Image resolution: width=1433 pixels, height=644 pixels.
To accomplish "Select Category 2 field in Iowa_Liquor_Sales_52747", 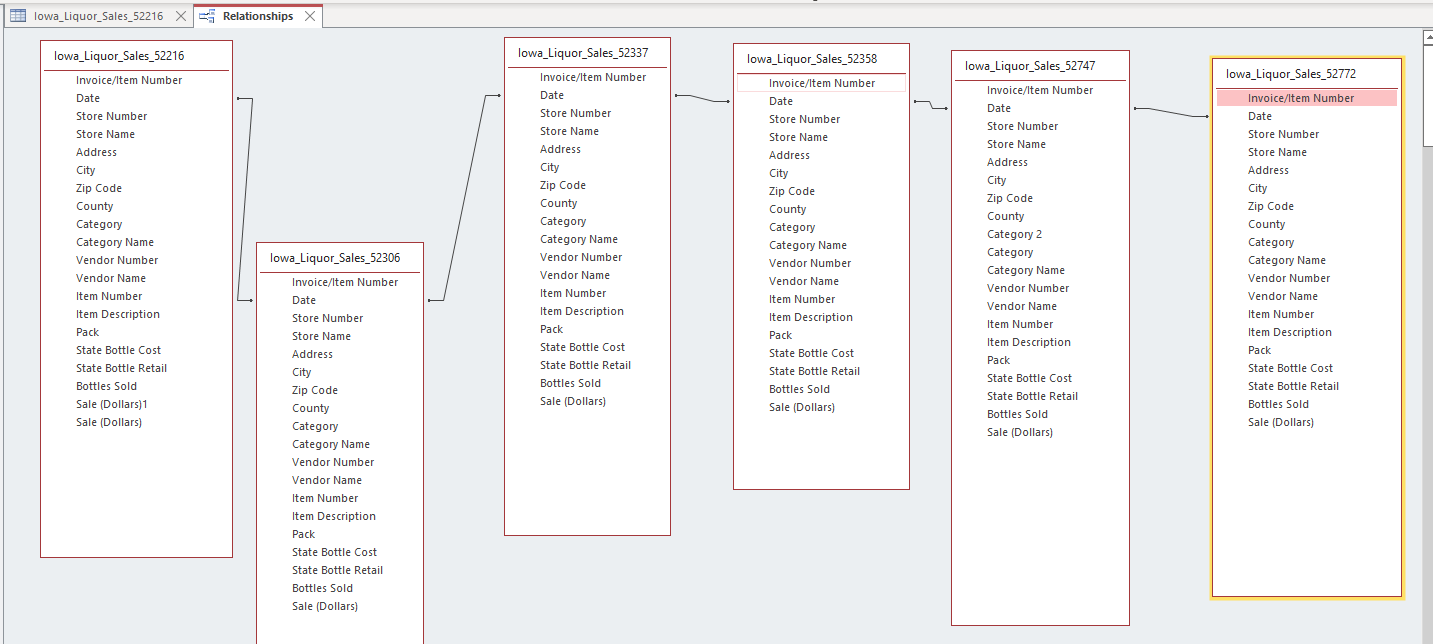I will pyautogui.click(x=1014, y=234).
